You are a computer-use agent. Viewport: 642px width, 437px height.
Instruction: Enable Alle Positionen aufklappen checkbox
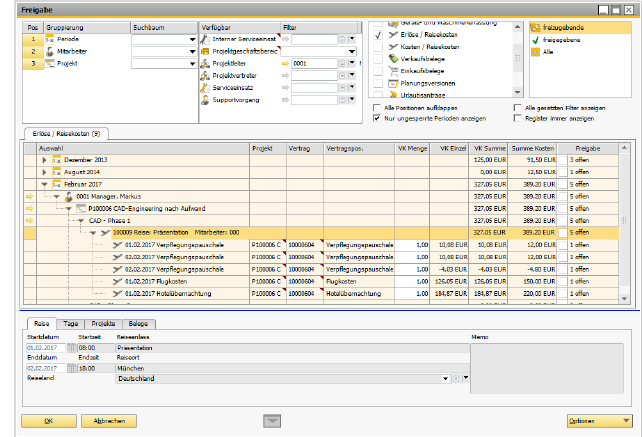pos(377,107)
